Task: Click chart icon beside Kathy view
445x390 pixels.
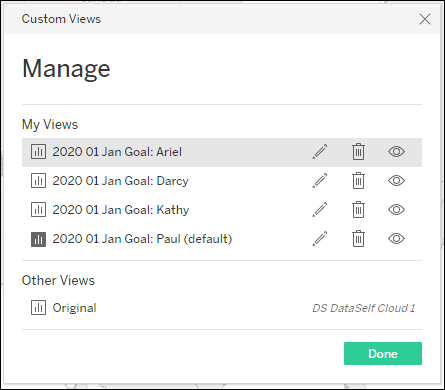Action: [x=38, y=210]
